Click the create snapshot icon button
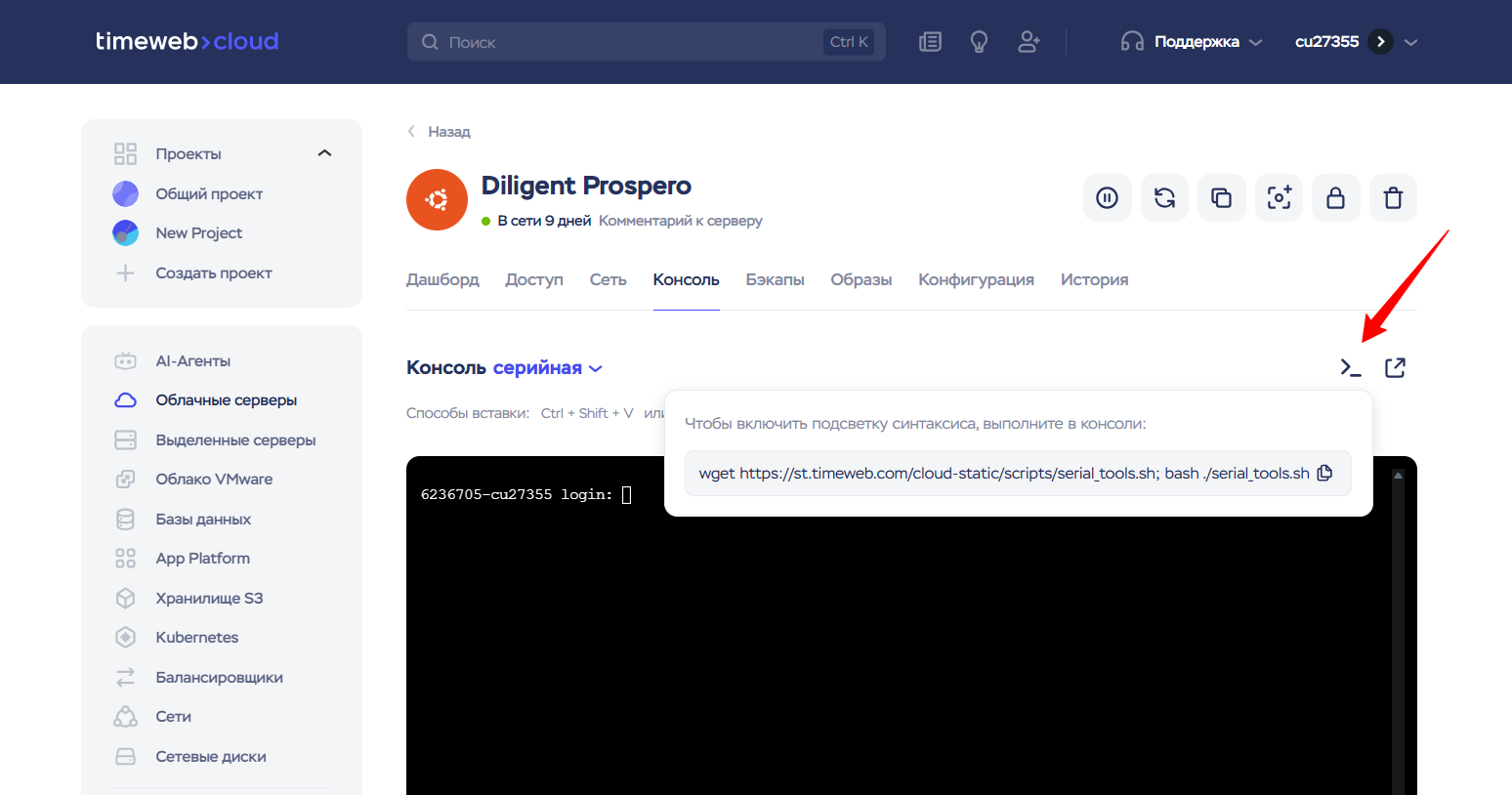The width and height of the screenshot is (1512, 795). (x=1279, y=198)
